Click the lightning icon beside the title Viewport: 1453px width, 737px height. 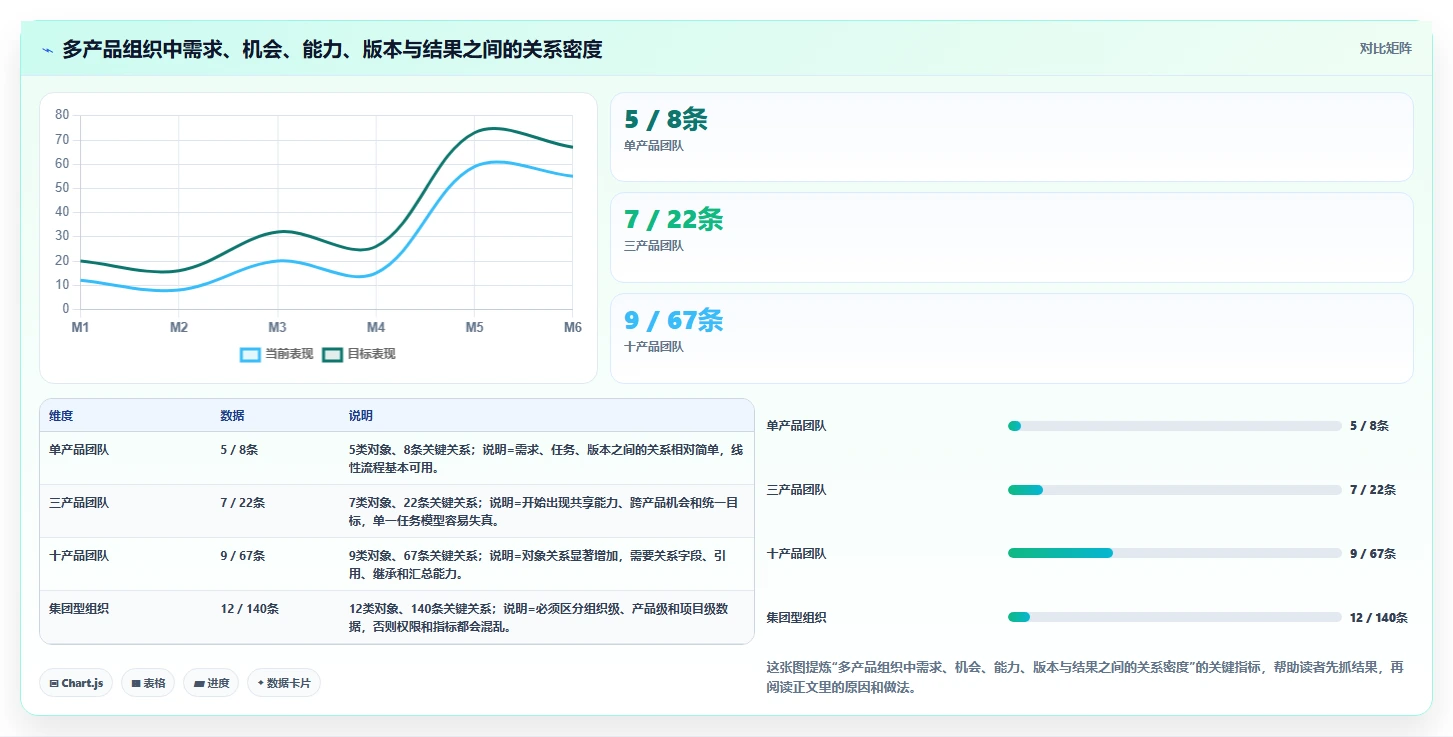pyautogui.click(x=47, y=50)
